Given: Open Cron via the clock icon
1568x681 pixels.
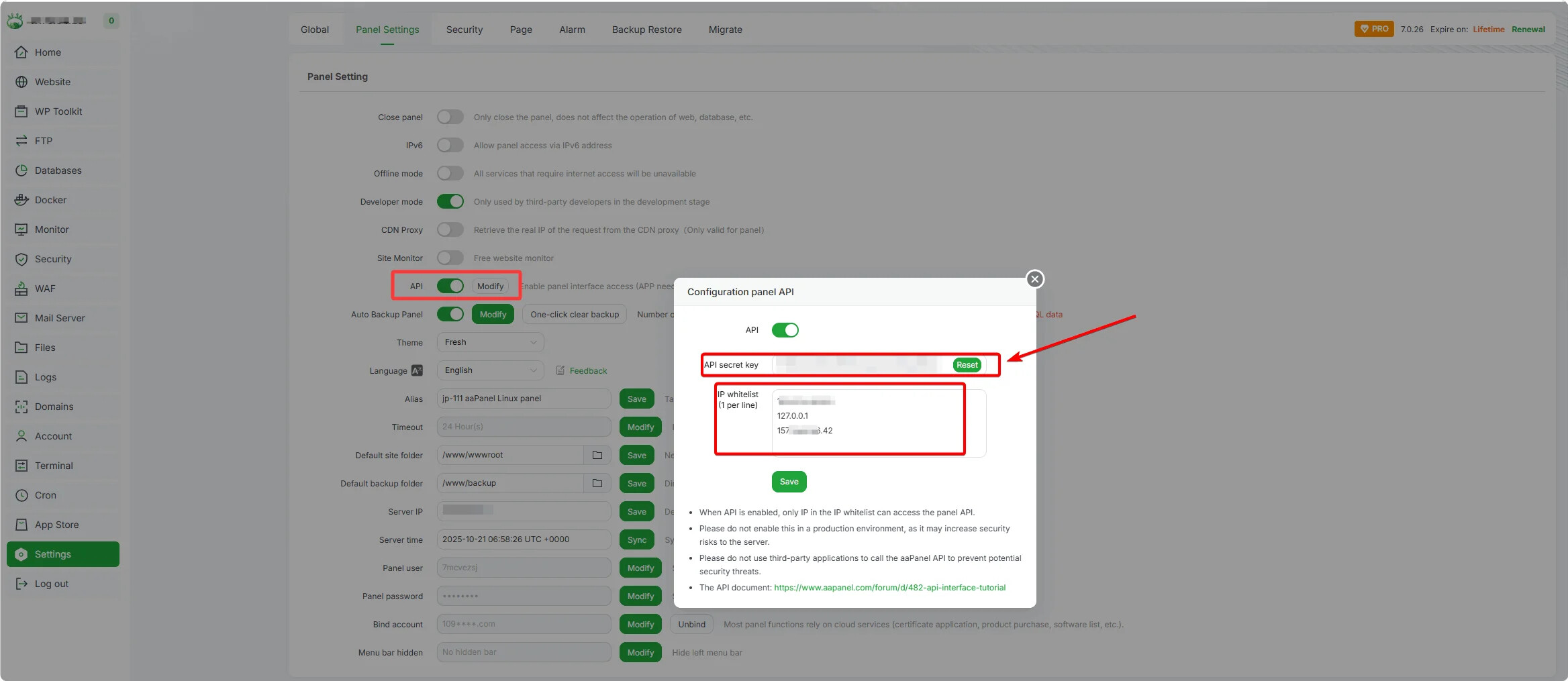Looking at the screenshot, I should tap(21, 495).
